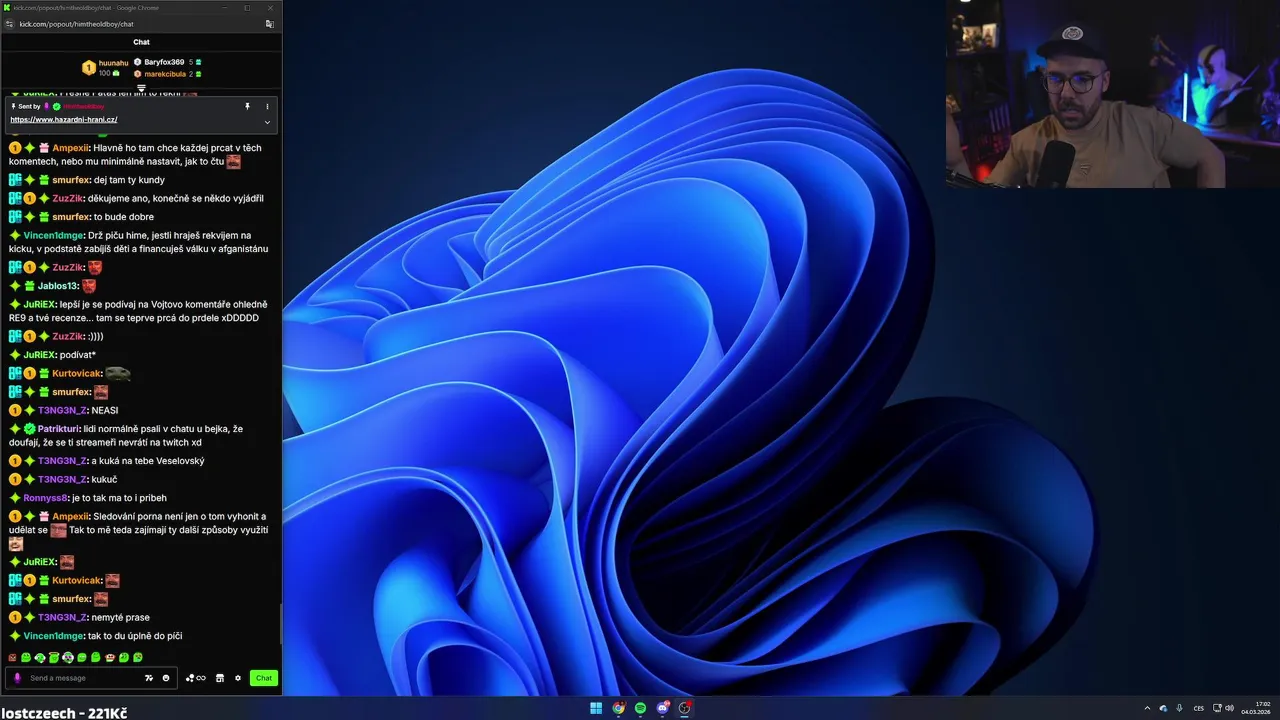Open the emote picker smiley icon
1280x720 pixels.
click(166, 678)
